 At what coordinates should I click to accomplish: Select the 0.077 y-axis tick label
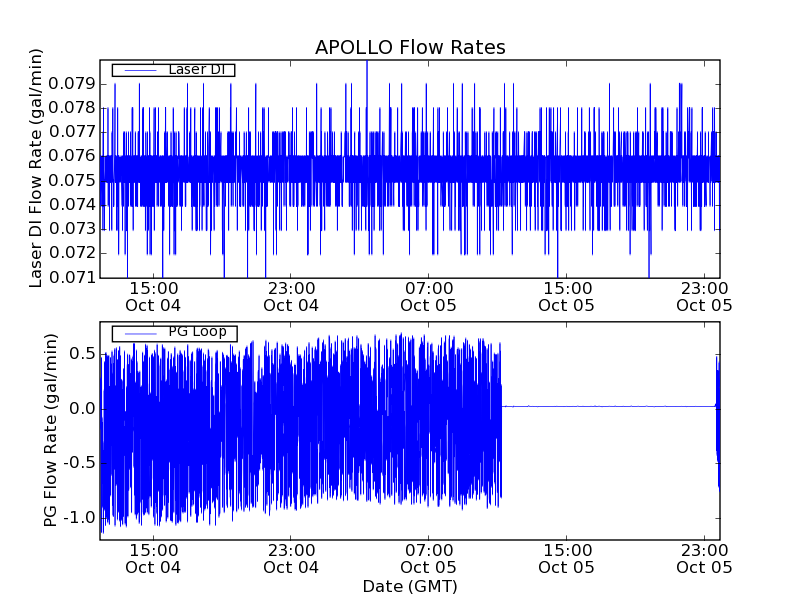72,132
